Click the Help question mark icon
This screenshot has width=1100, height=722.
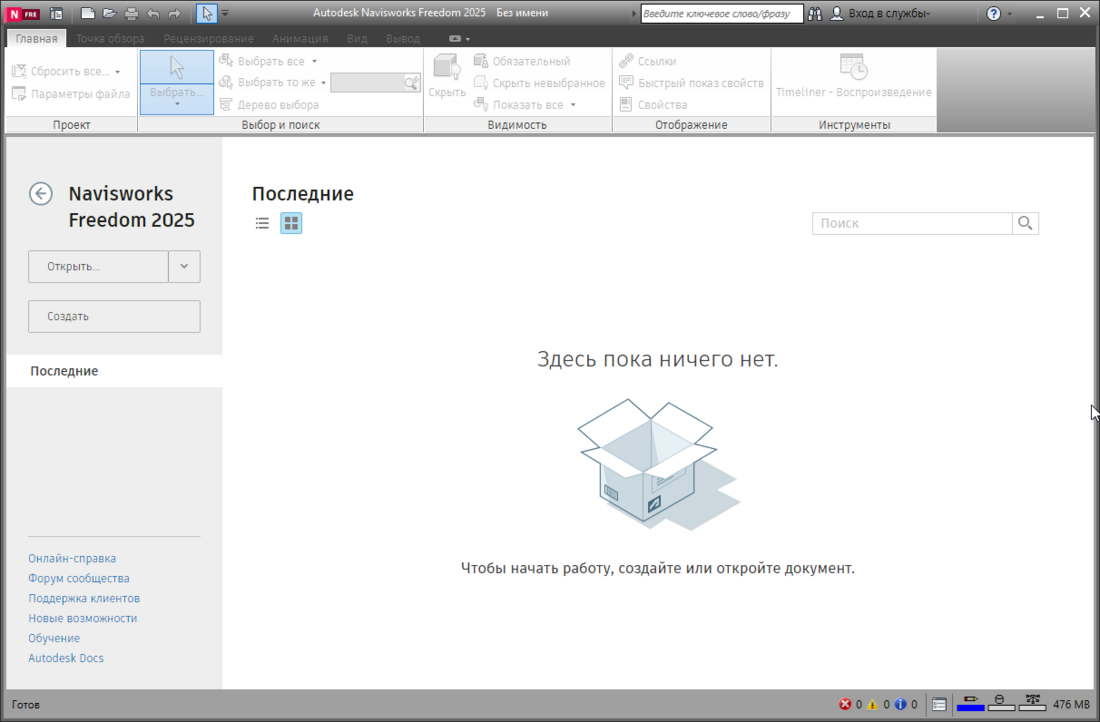tap(993, 13)
